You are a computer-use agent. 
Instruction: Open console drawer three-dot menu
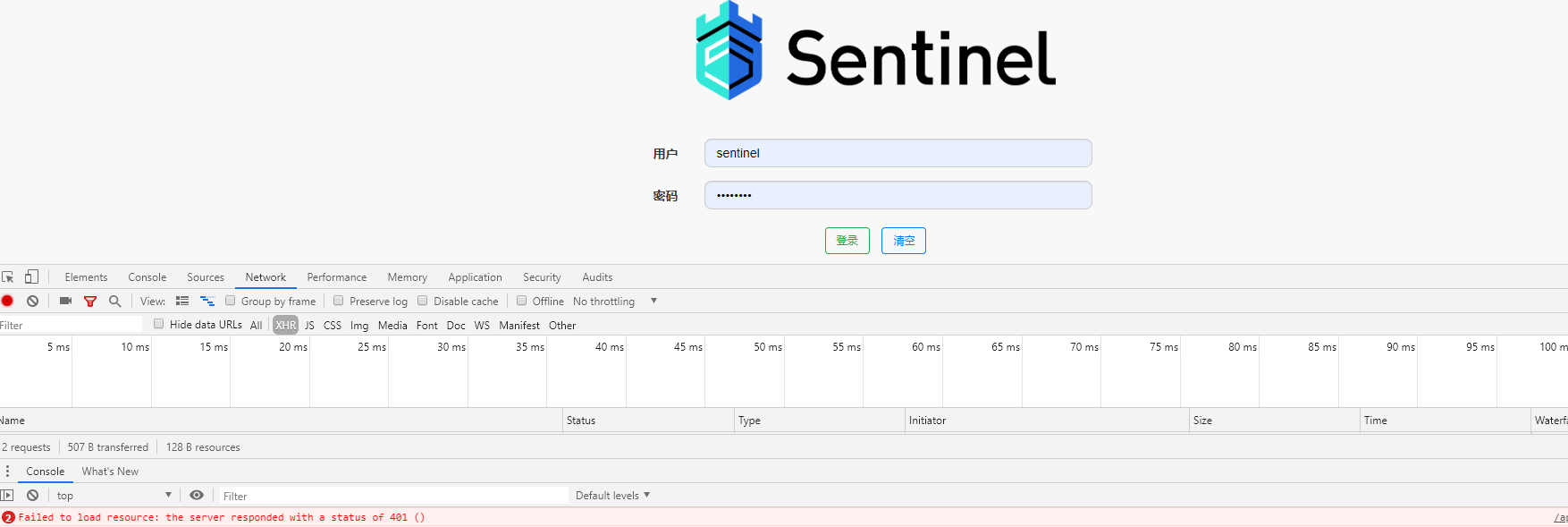tap(7, 471)
